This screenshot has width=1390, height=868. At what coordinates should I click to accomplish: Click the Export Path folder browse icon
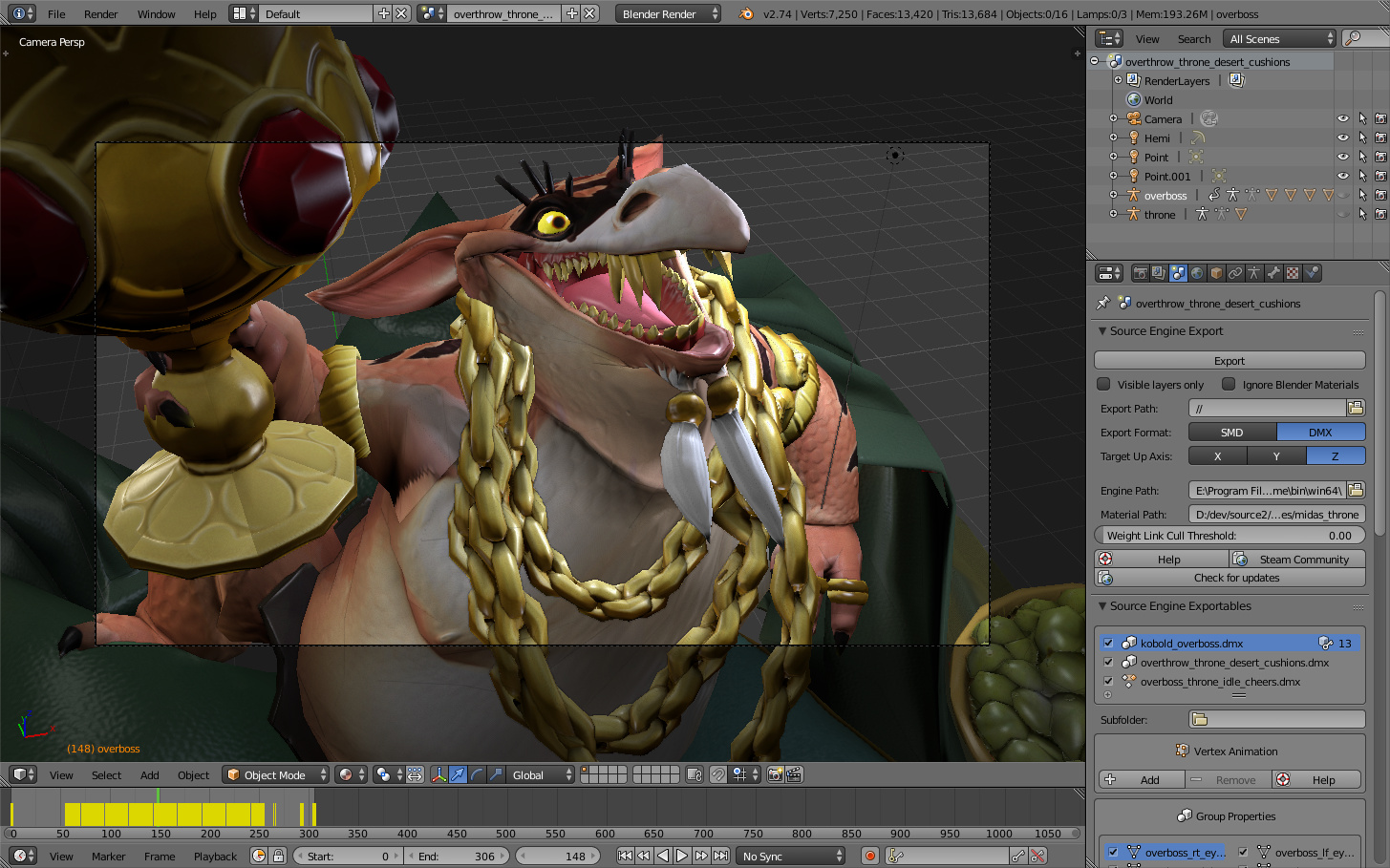pos(1356,409)
